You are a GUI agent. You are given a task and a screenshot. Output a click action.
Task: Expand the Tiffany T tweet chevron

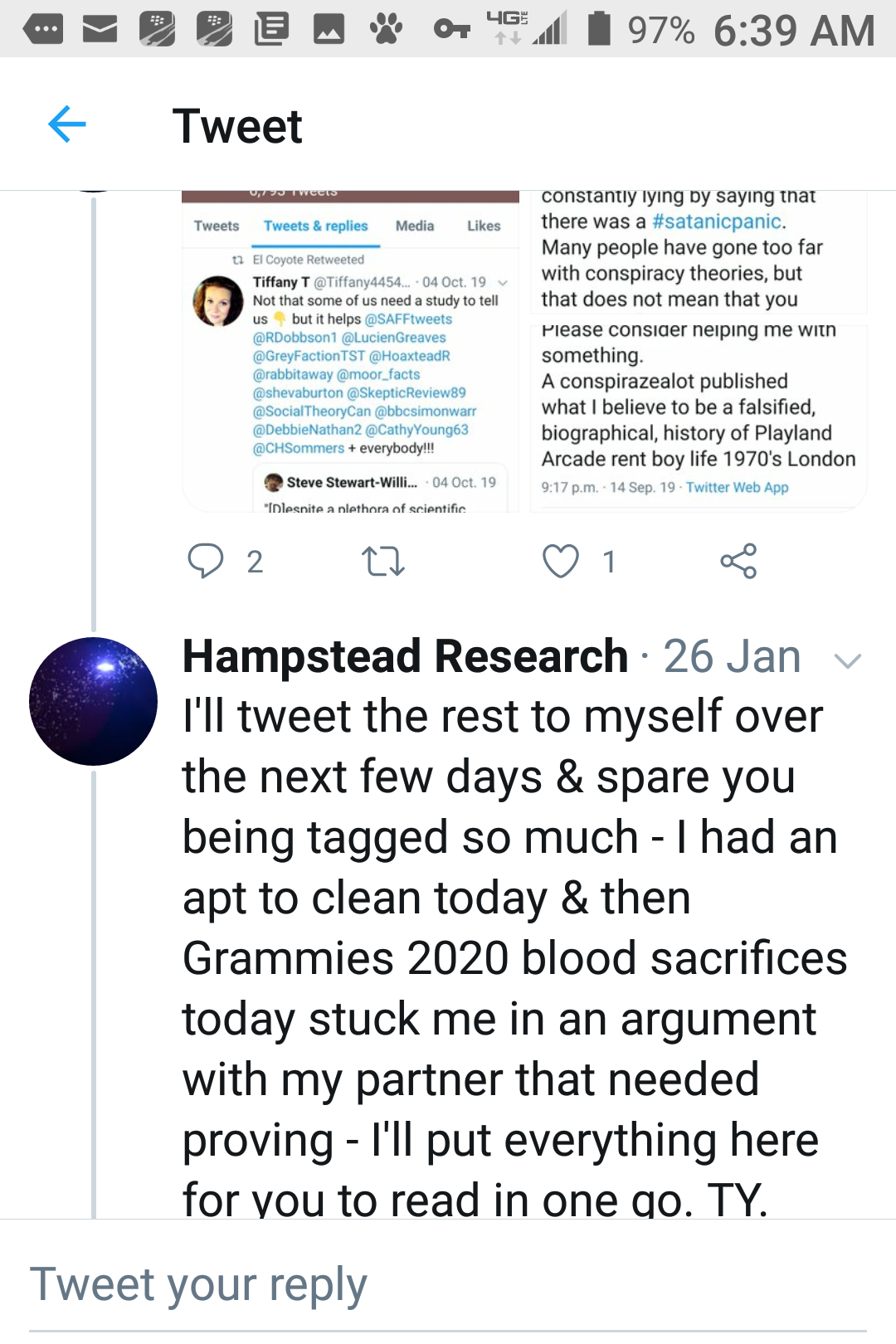click(502, 283)
